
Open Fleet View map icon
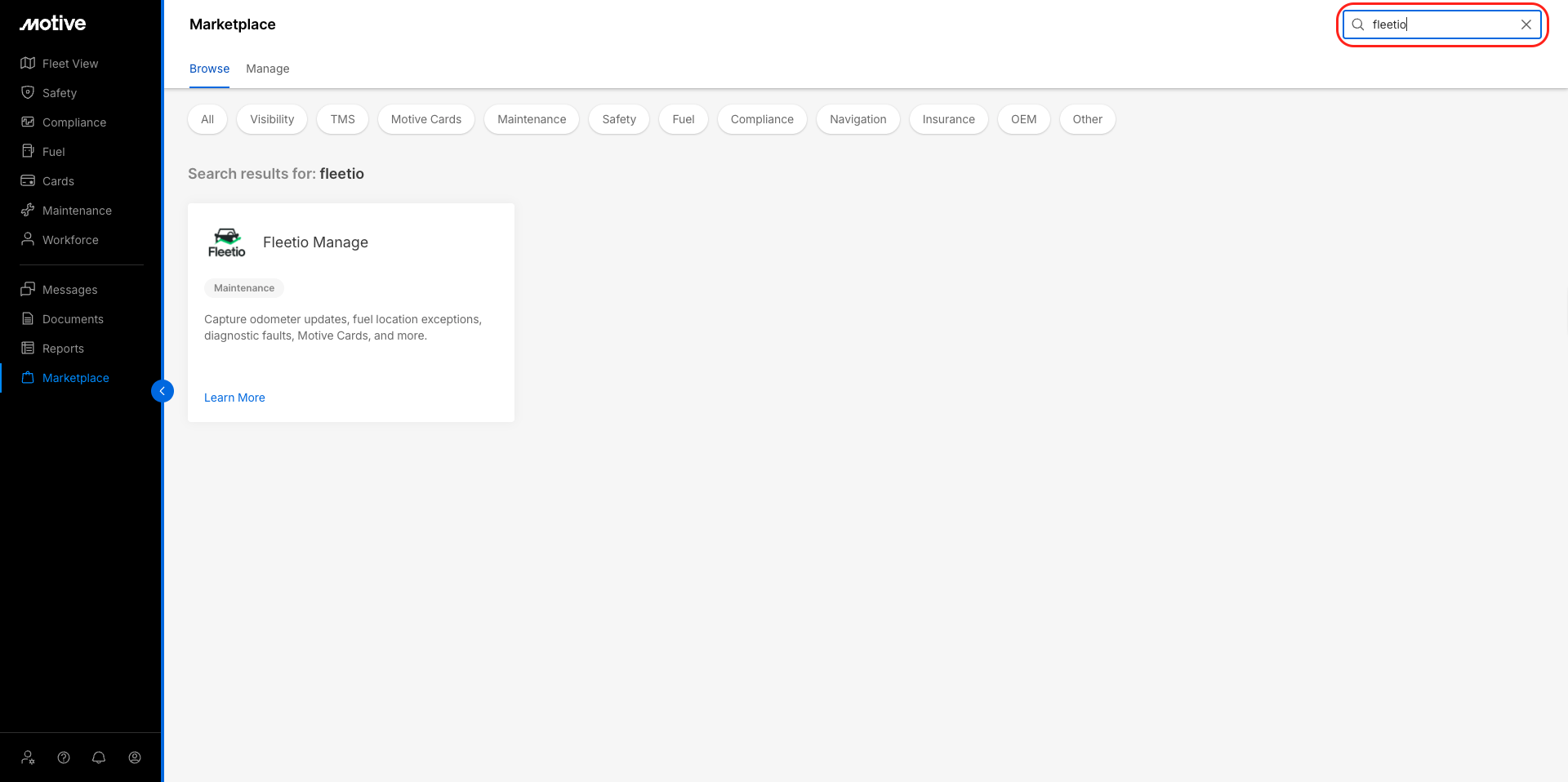(28, 64)
